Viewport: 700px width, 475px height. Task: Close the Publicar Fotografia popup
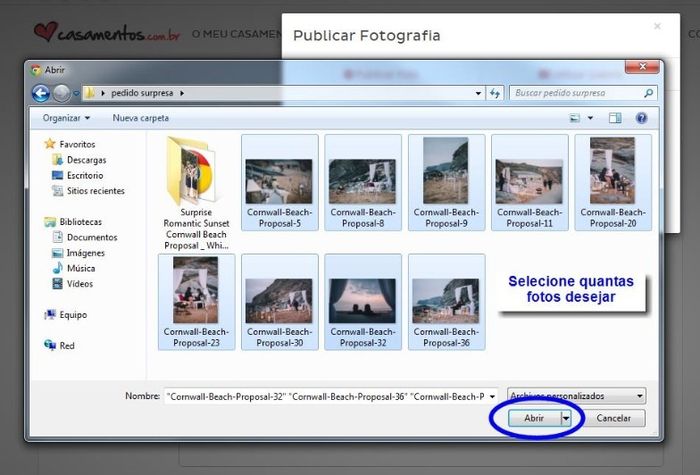[657, 26]
